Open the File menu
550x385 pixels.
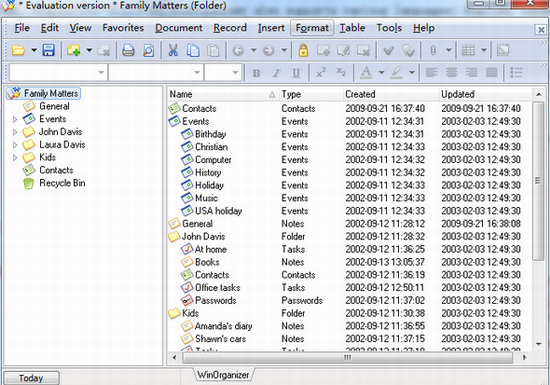(x=22, y=28)
